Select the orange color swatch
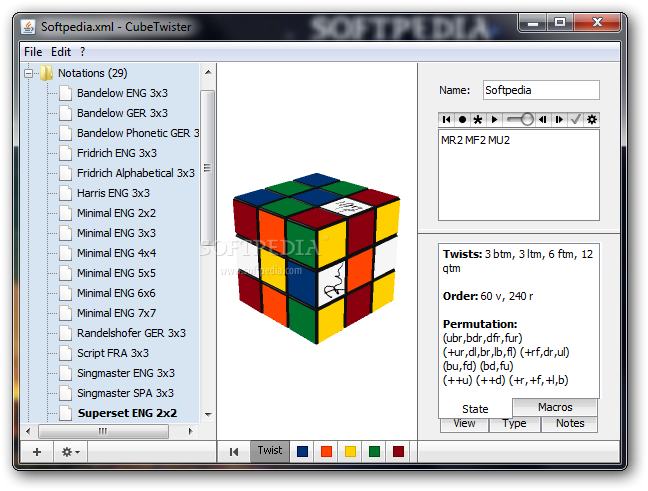This screenshot has width=648, height=491. (326, 451)
